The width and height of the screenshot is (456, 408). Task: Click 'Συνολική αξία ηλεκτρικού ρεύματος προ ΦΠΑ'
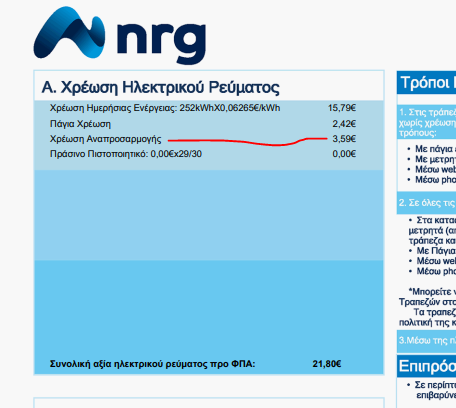[152, 364]
